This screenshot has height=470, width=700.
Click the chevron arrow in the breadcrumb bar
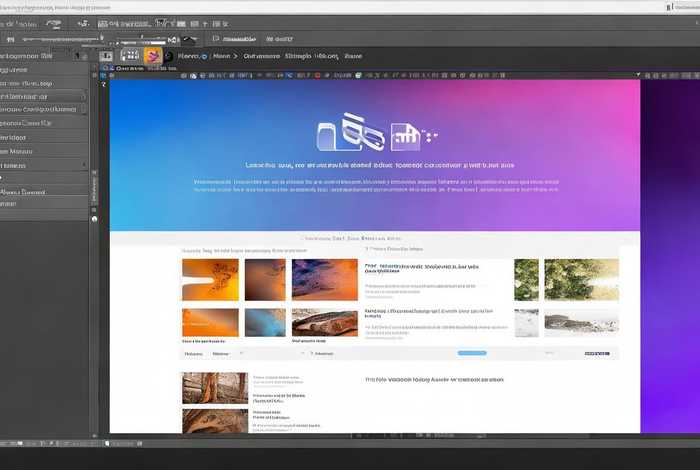pyautogui.click(x=236, y=57)
